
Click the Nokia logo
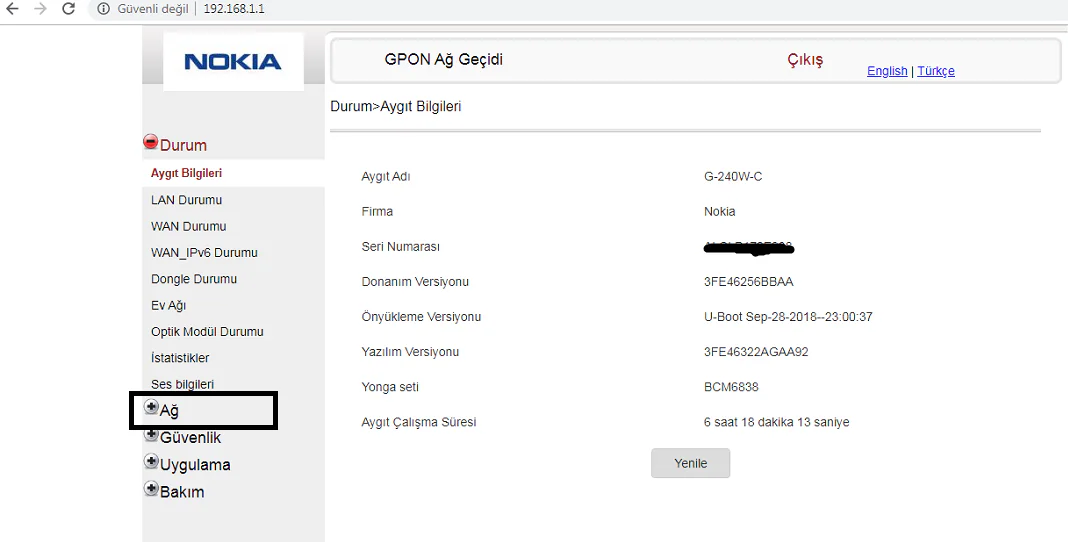(233, 62)
